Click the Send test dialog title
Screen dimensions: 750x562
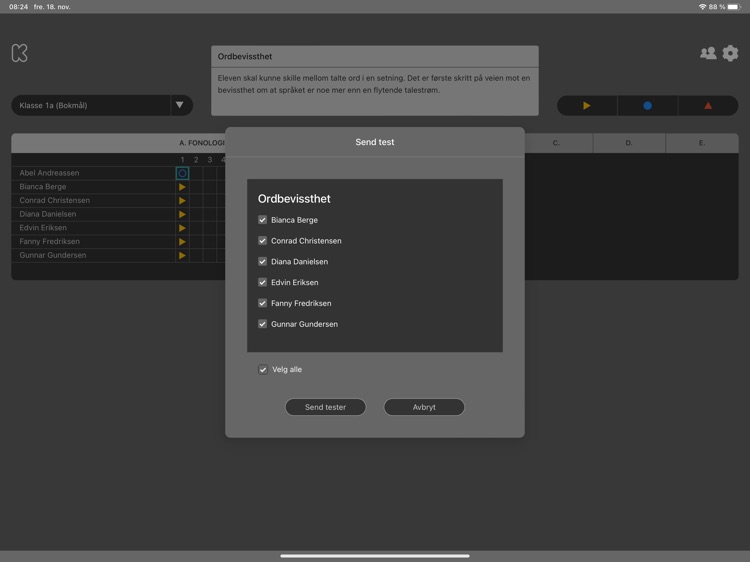pyautogui.click(x=375, y=142)
